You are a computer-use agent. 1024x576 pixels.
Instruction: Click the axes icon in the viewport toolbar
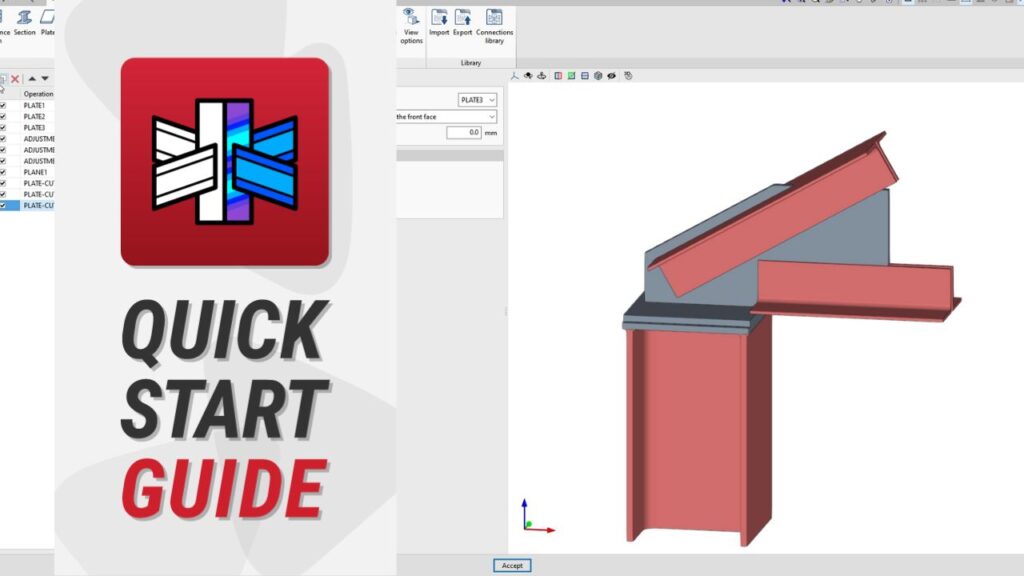(x=515, y=75)
